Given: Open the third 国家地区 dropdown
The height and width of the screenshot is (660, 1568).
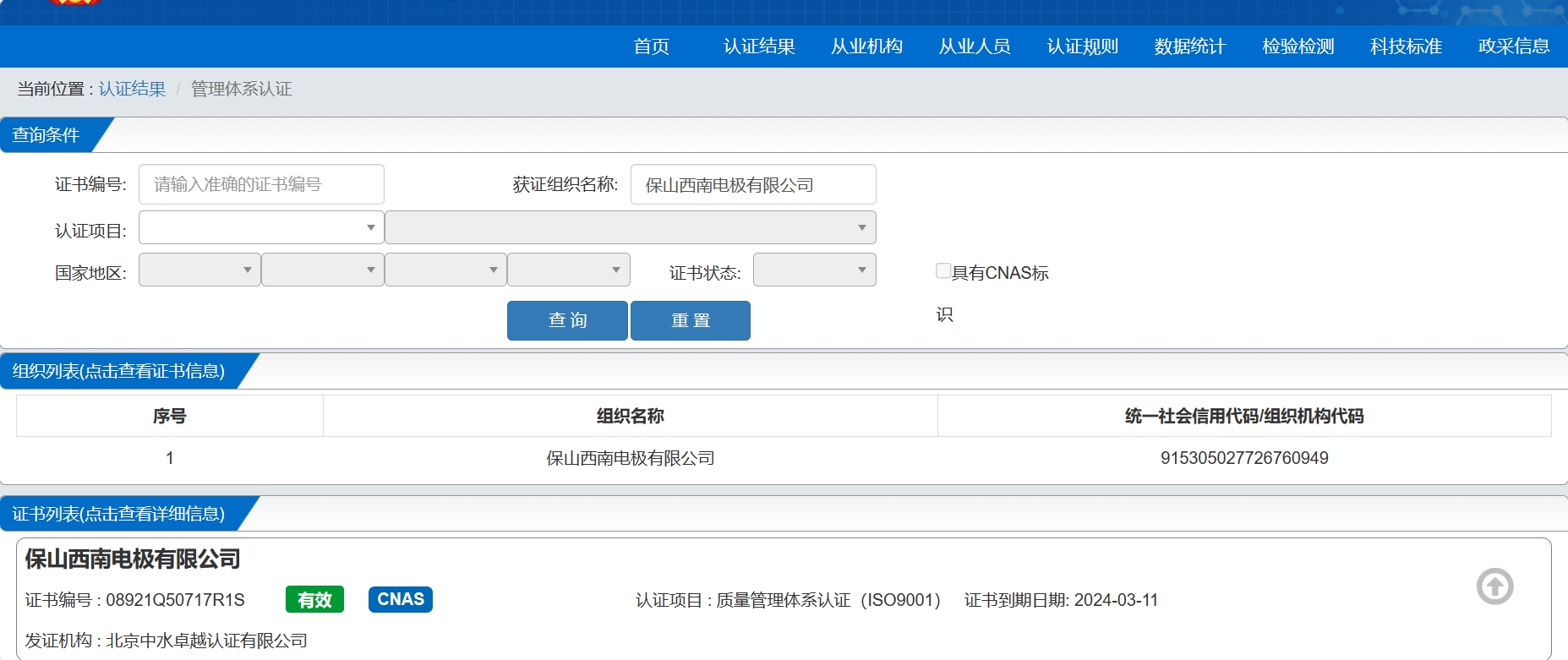Looking at the screenshot, I should pos(445,270).
